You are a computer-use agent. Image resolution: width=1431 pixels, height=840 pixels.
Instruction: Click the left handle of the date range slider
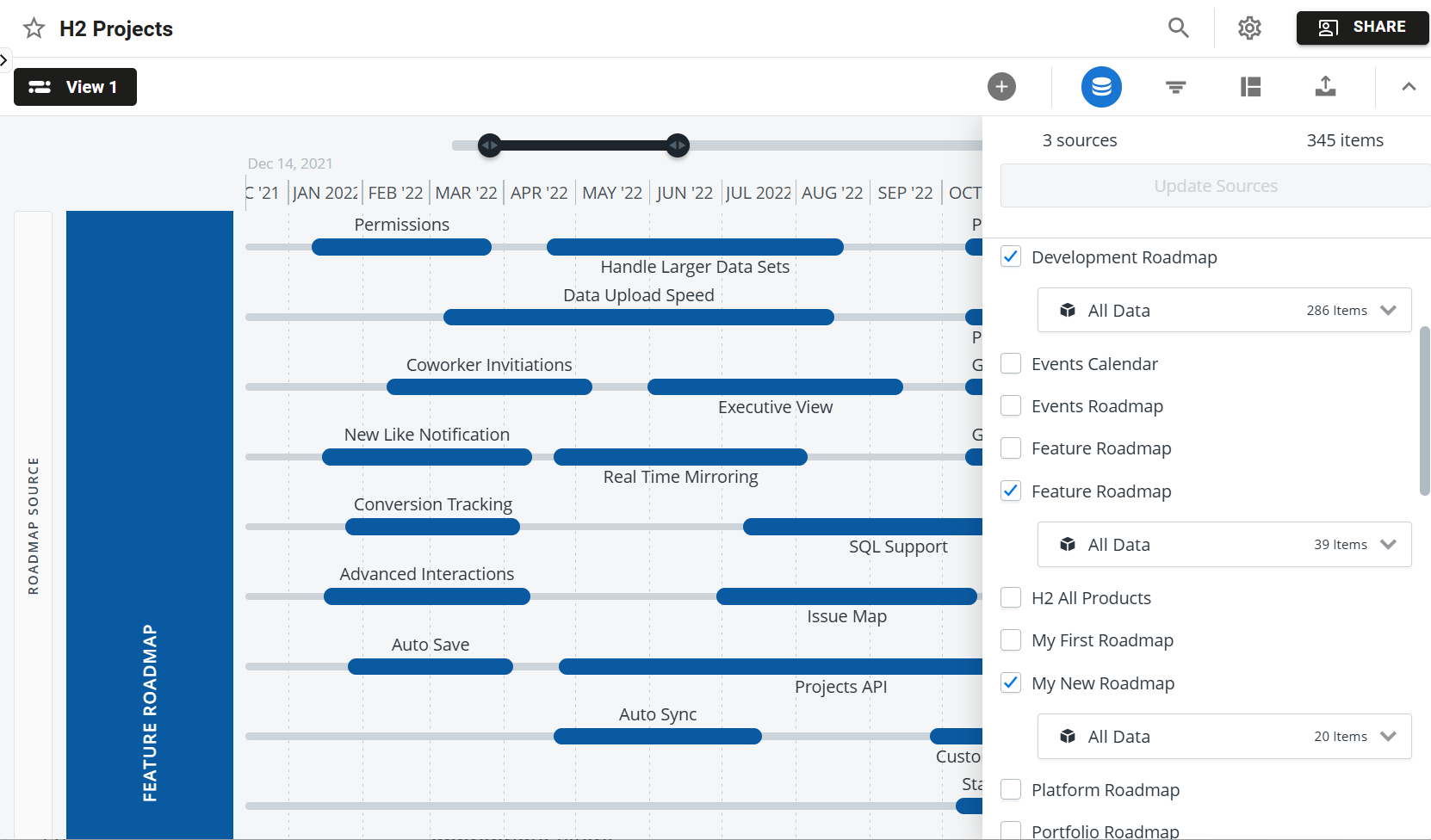[489, 145]
